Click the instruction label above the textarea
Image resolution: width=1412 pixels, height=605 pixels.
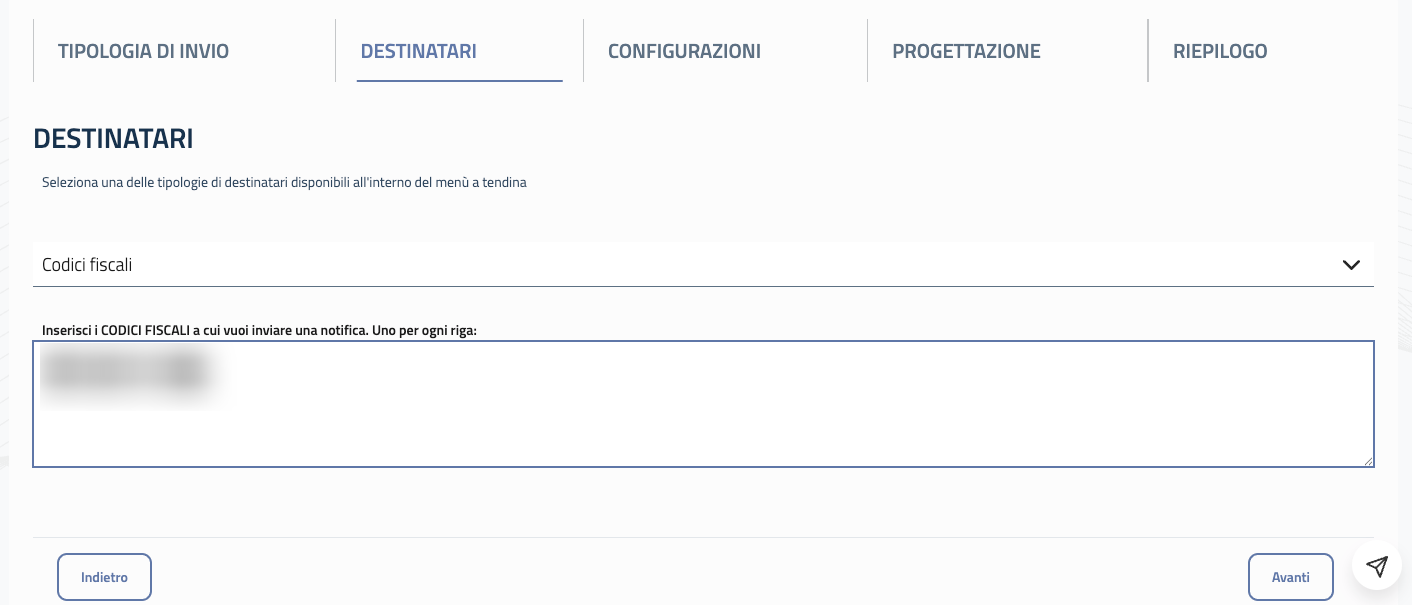259,329
